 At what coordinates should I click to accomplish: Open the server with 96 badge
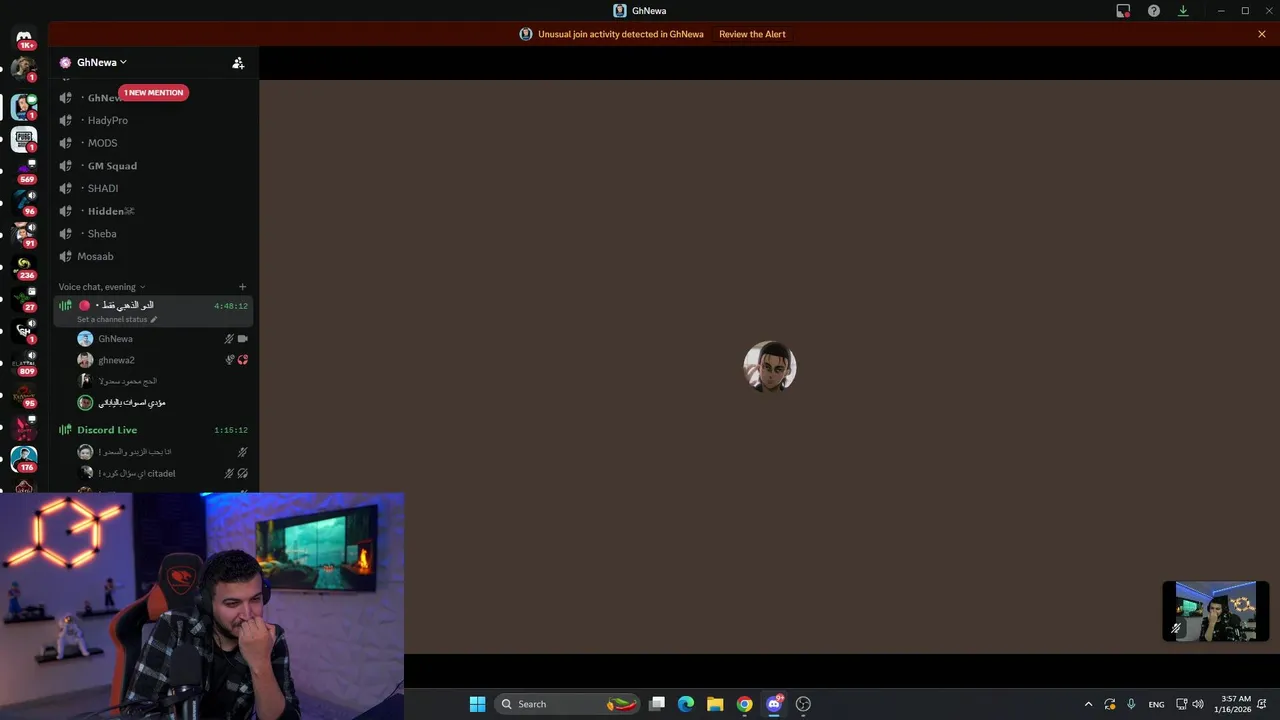[x=24, y=202]
